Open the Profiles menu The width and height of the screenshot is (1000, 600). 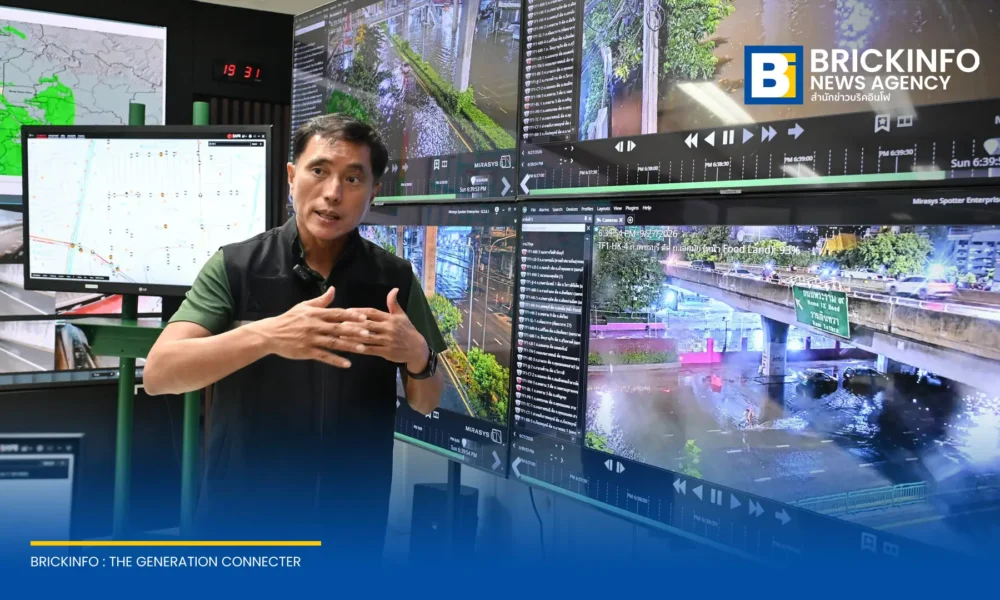[x=587, y=209]
